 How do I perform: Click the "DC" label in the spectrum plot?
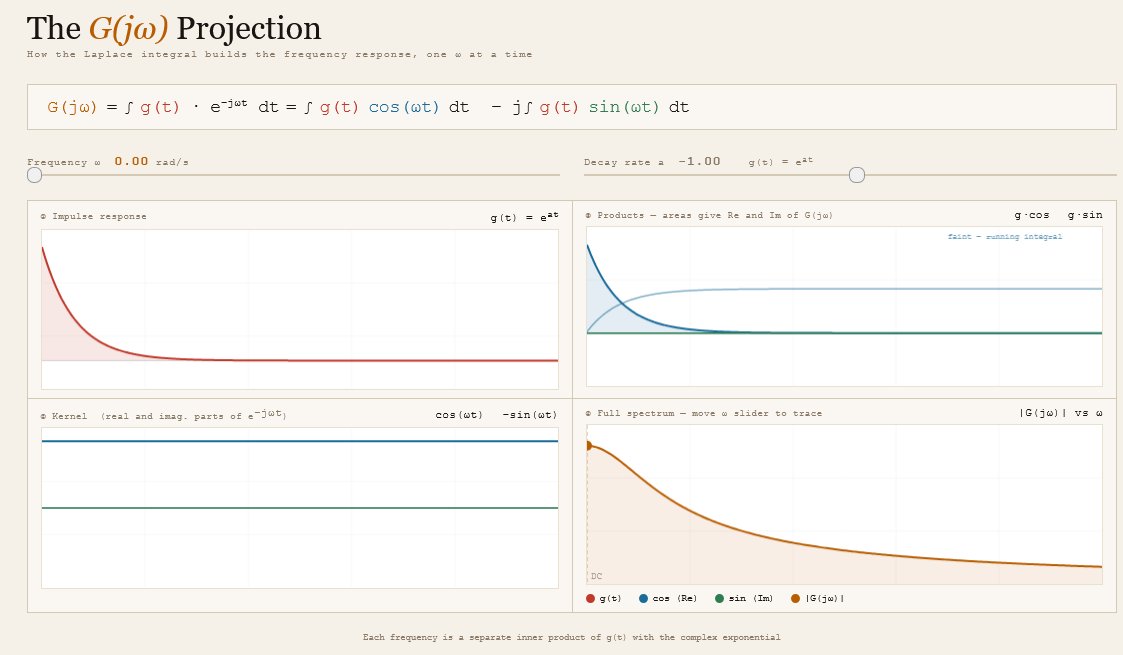[x=597, y=576]
